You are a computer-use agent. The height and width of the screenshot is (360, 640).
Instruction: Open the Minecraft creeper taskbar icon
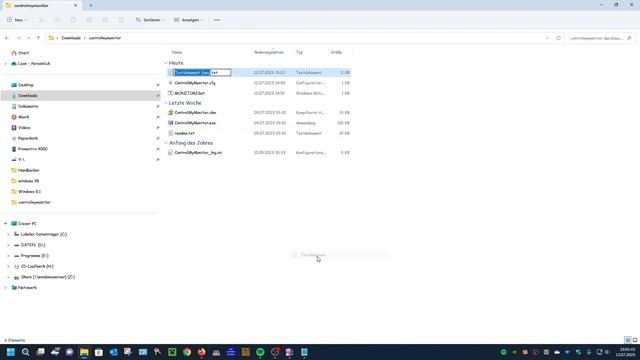coord(172,352)
